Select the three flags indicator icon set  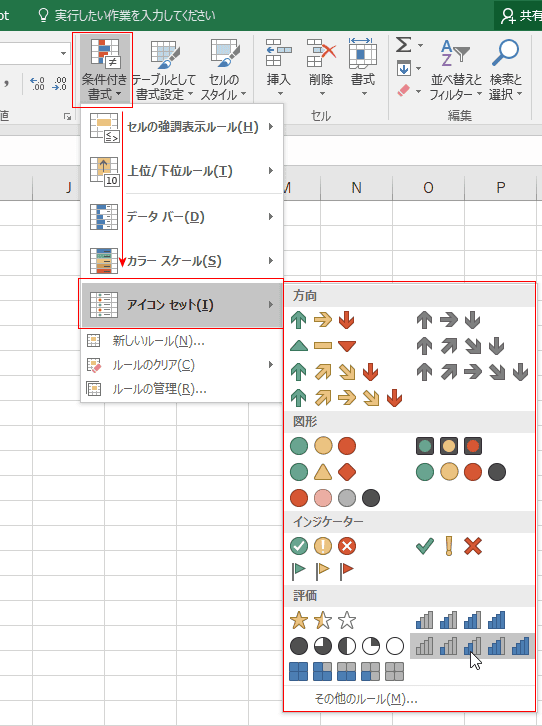pyautogui.click(x=323, y=570)
